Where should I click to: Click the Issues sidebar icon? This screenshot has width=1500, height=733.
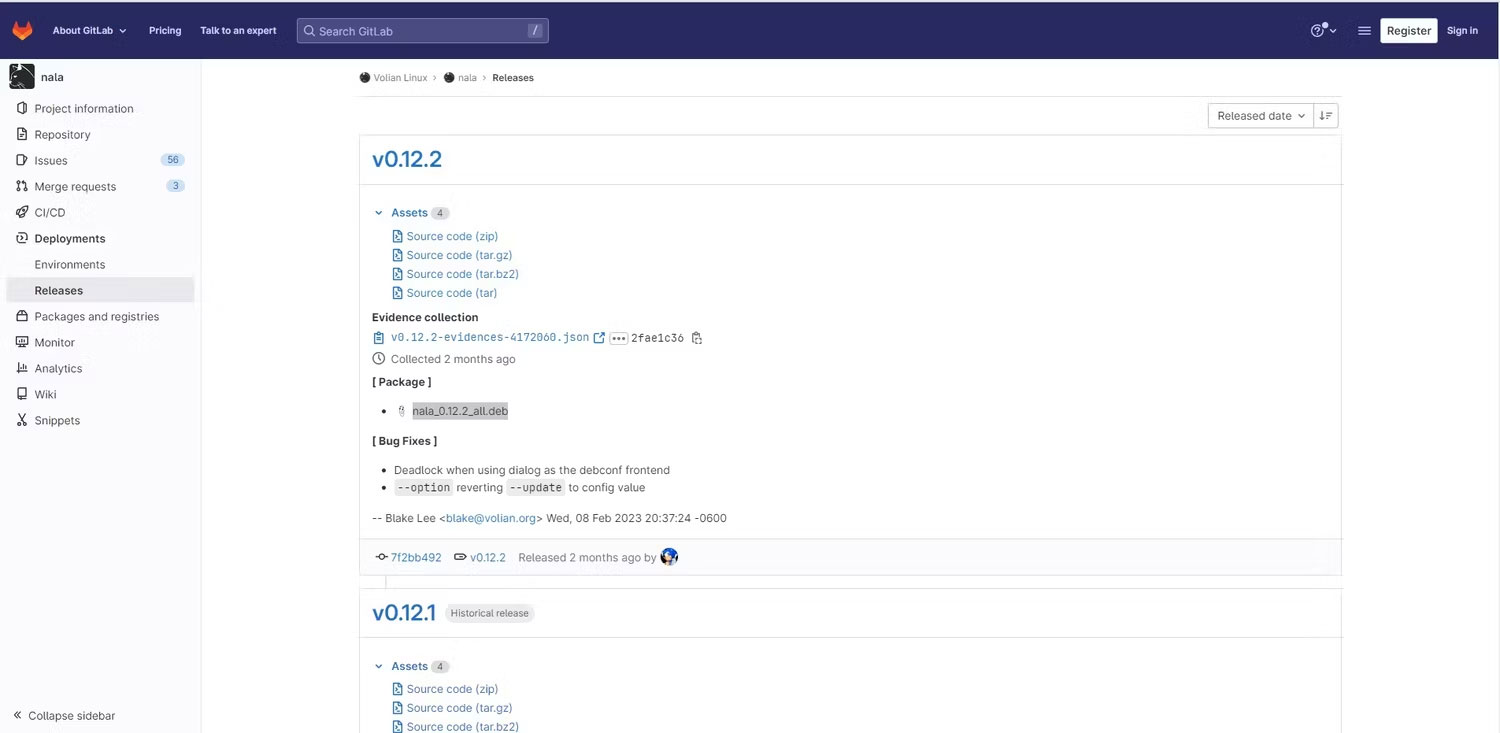pos(22,160)
